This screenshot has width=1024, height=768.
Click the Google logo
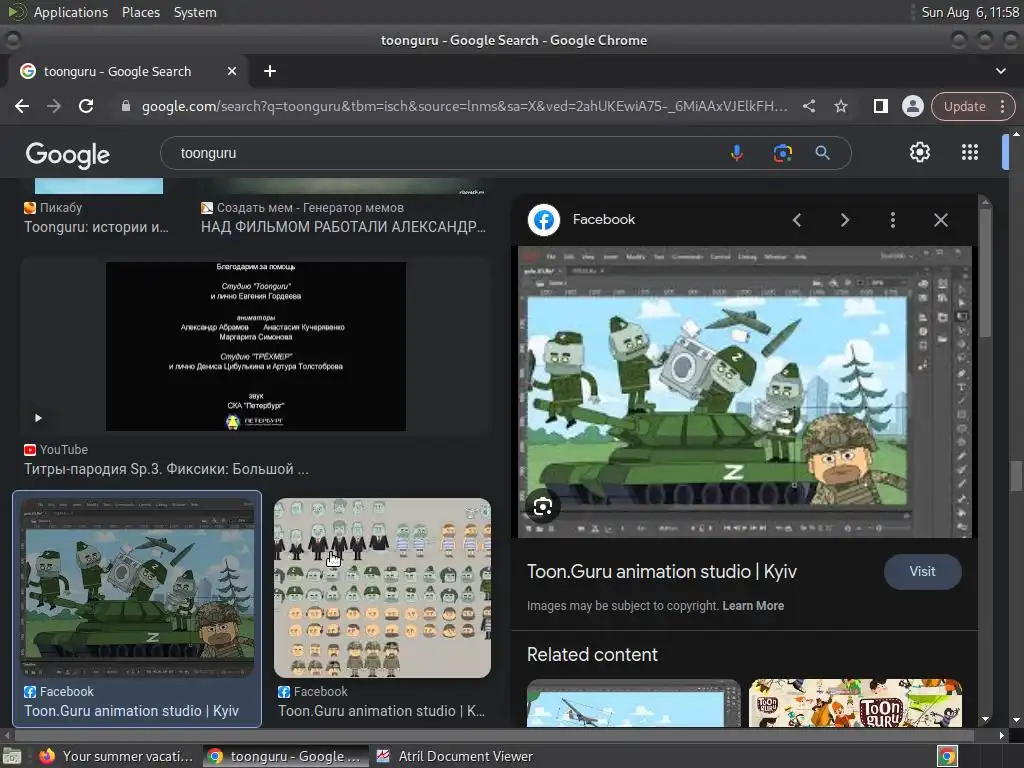coord(67,155)
